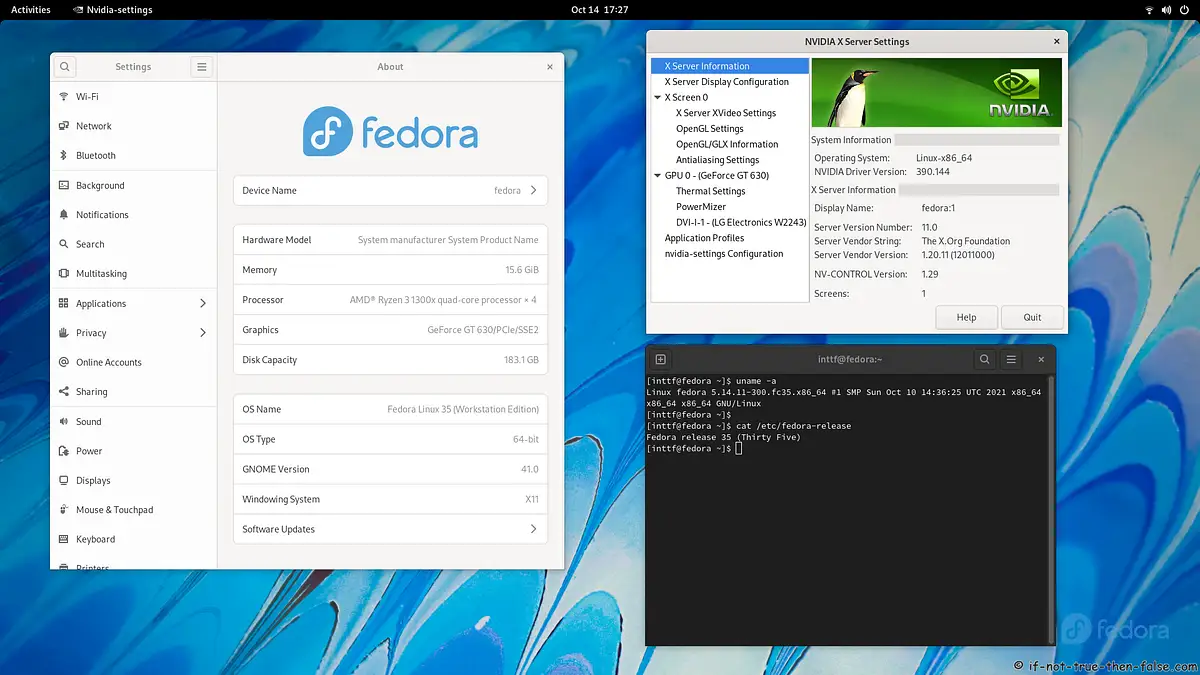Select Antialiasing Settings
Viewport: 1200px width, 675px height.
(x=718, y=160)
